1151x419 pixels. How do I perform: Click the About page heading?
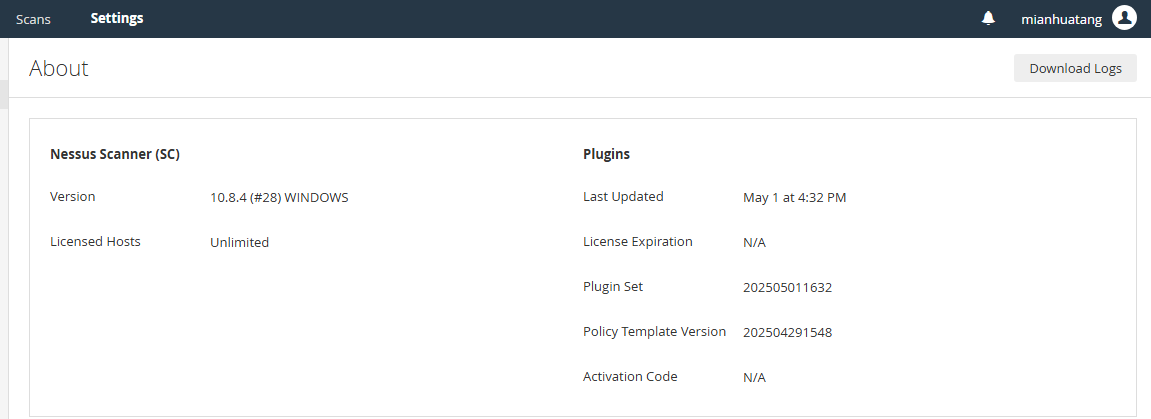[59, 68]
